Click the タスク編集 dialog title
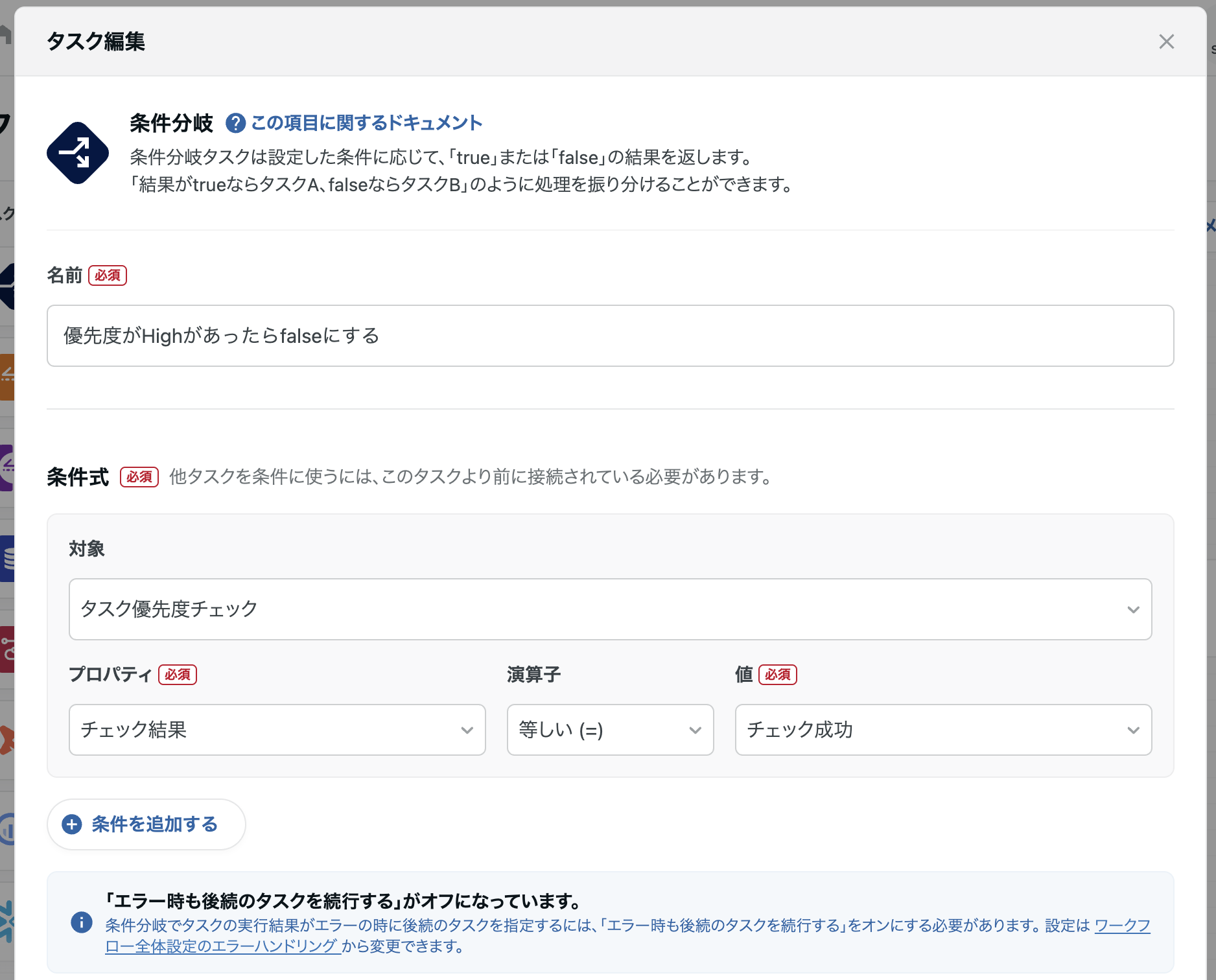 tap(96, 41)
